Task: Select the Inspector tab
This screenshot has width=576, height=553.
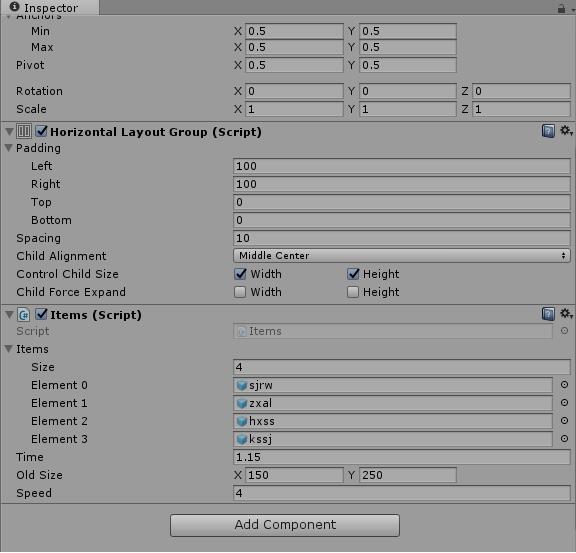Action: (x=50, y=7)
